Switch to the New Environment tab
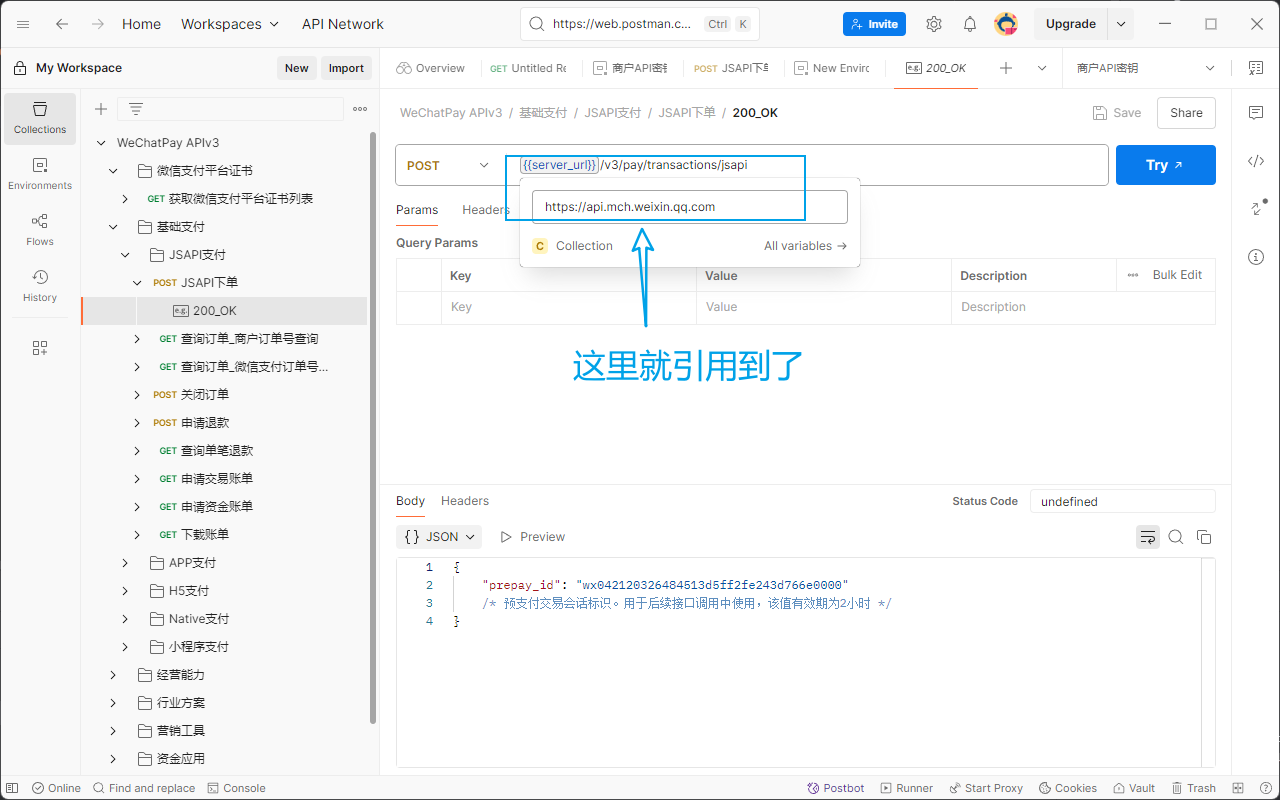The image size is (1280, 800). click(833, 68)
